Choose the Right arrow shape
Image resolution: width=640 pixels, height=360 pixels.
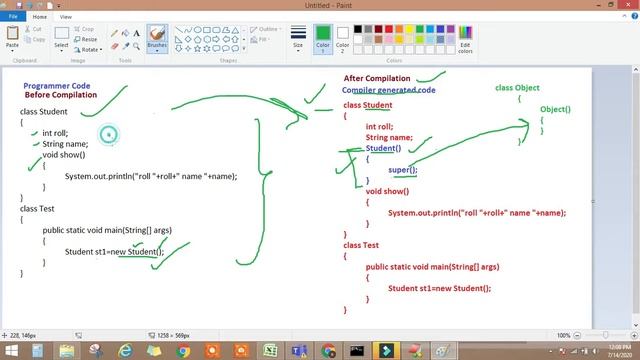pyautogui.click(x=216, y=40)
